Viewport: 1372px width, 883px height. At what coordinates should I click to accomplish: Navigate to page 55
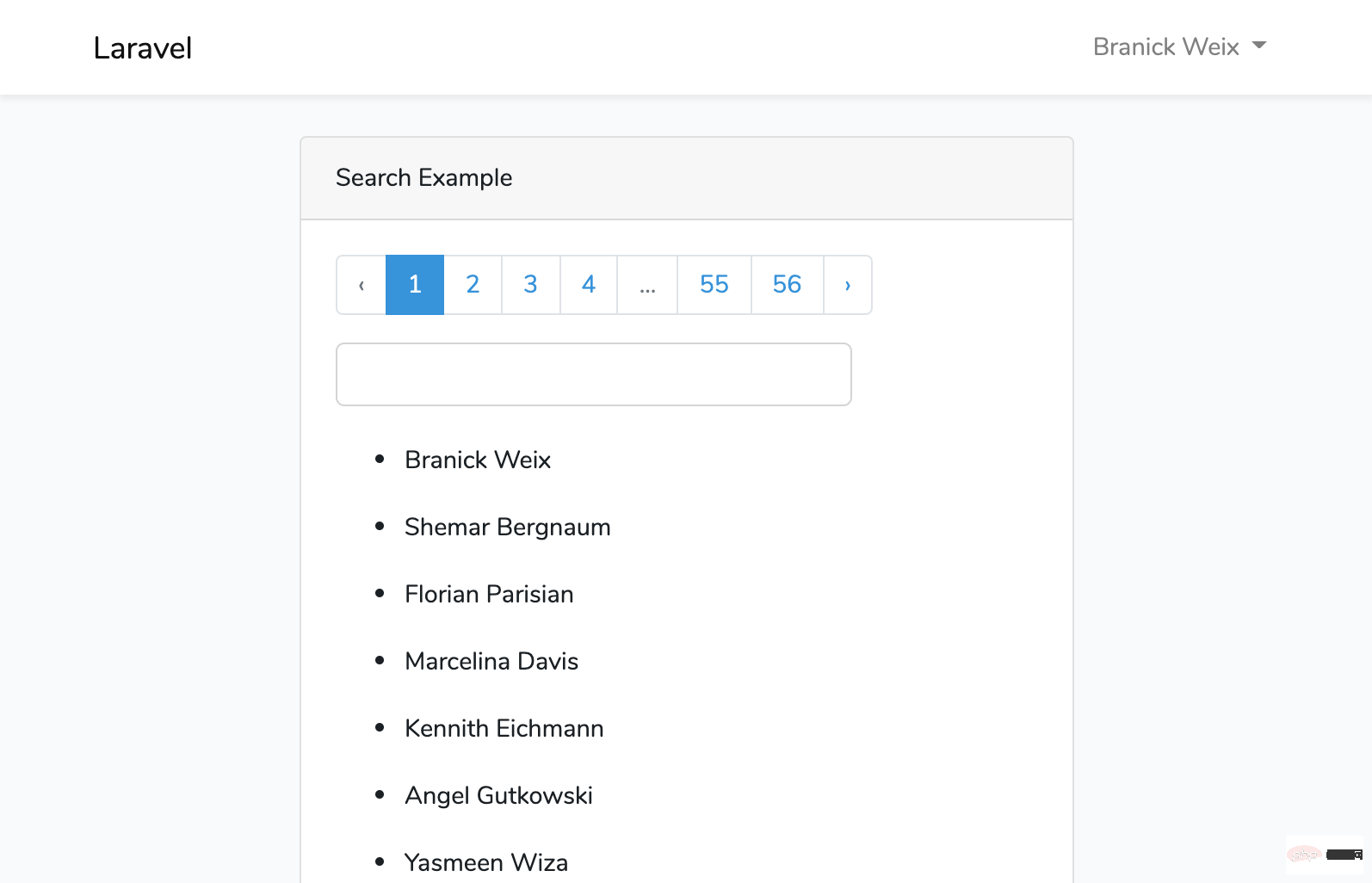tap(714, 285)
